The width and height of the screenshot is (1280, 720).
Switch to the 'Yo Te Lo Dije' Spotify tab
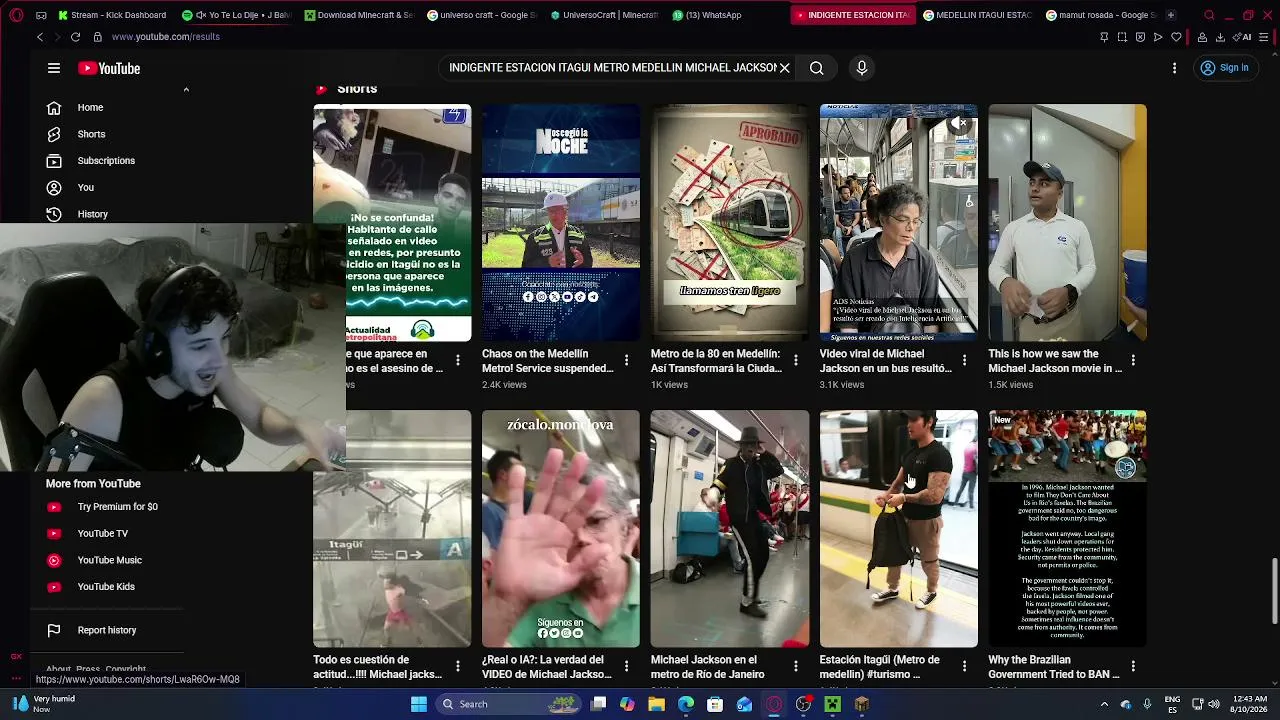click(237, 15)
